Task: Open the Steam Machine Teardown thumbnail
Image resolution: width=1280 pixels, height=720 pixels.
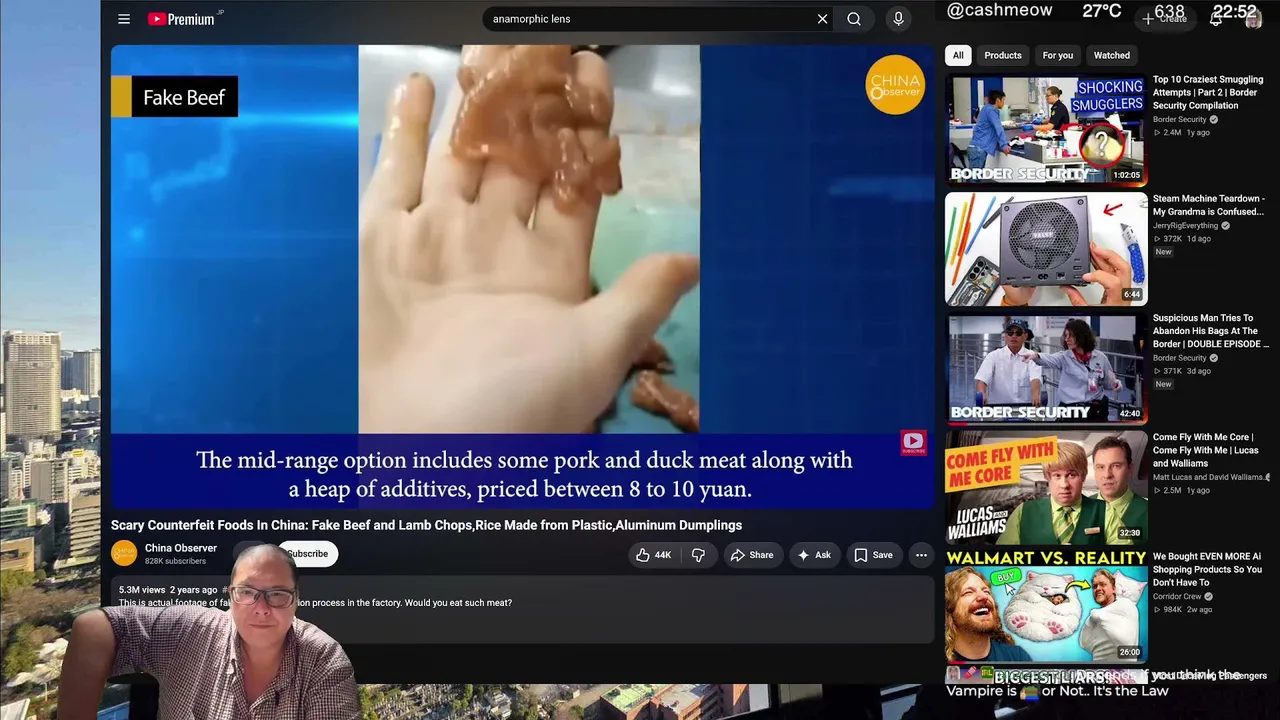Action: [1046, 248]
